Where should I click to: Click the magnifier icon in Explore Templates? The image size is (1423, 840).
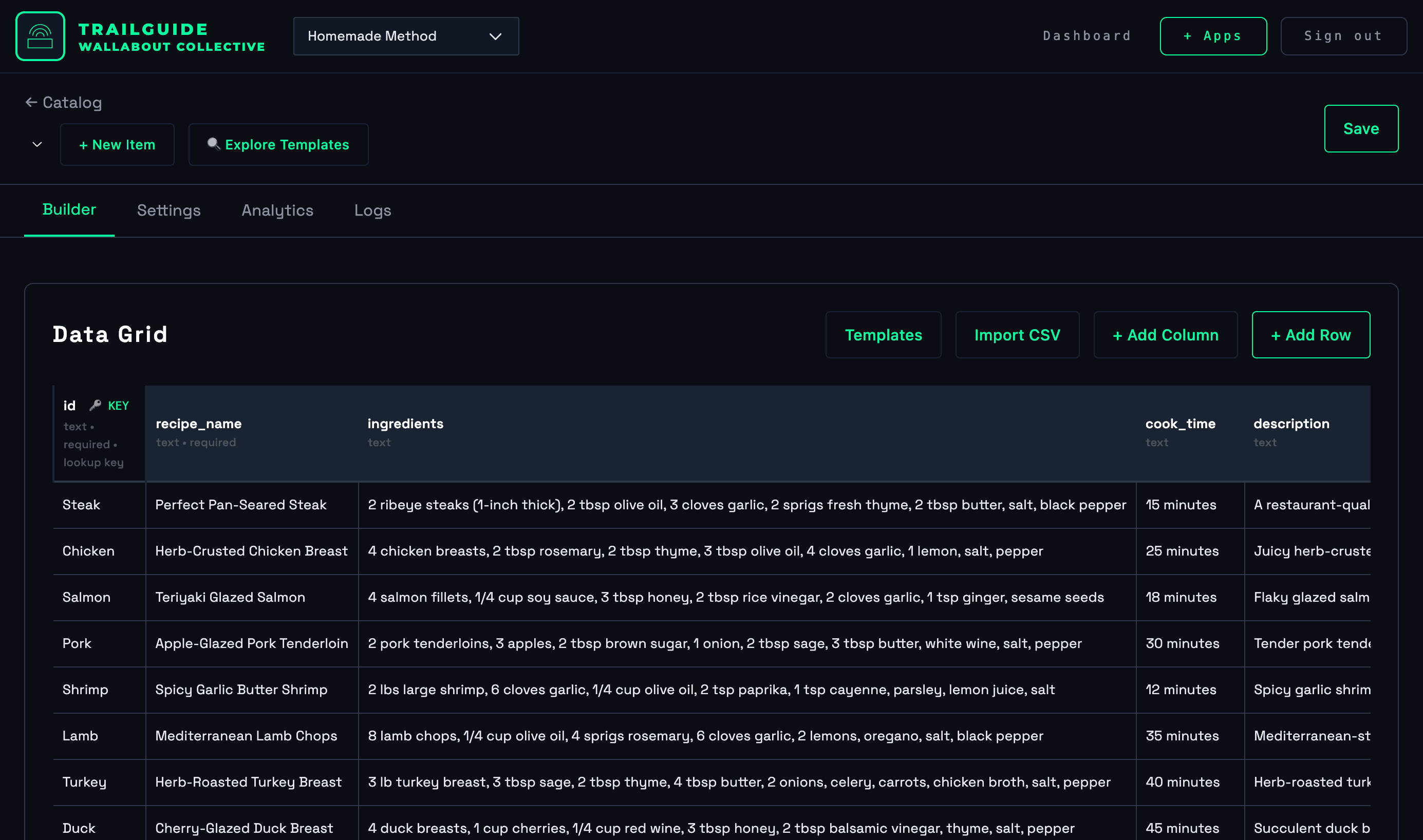[x=214, y=144]
